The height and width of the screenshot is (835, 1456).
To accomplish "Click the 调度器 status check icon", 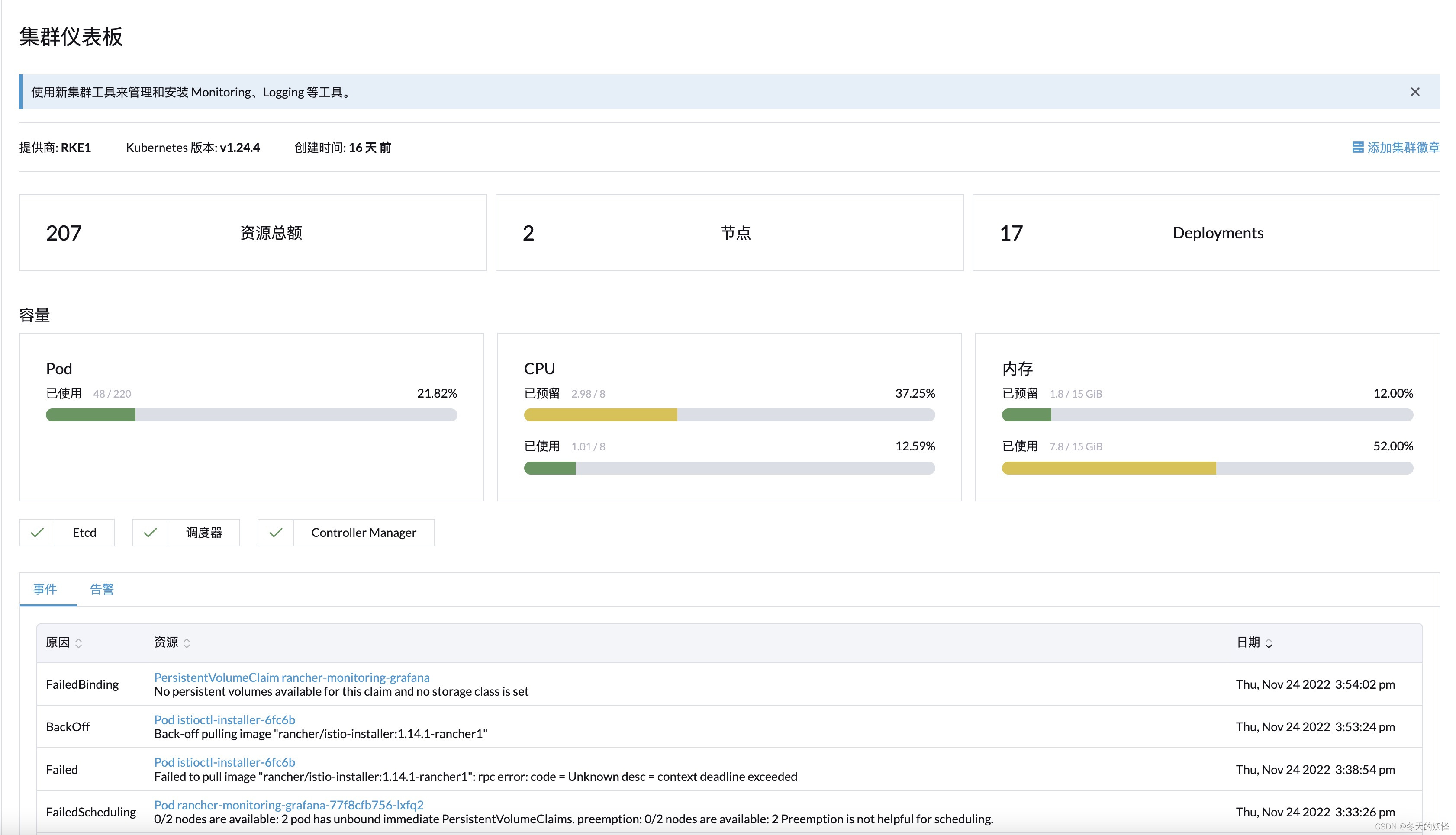I will coord(150,532).
